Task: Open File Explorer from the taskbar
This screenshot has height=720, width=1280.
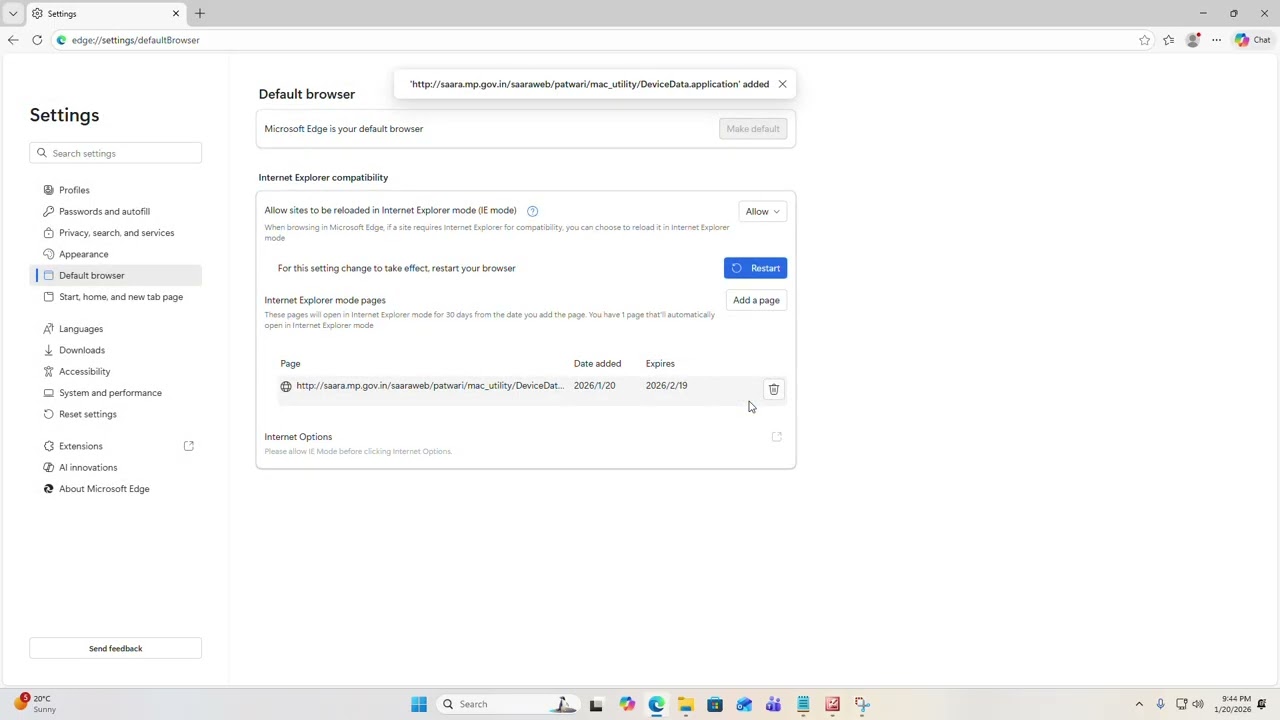Action: (x=686, y=704)
